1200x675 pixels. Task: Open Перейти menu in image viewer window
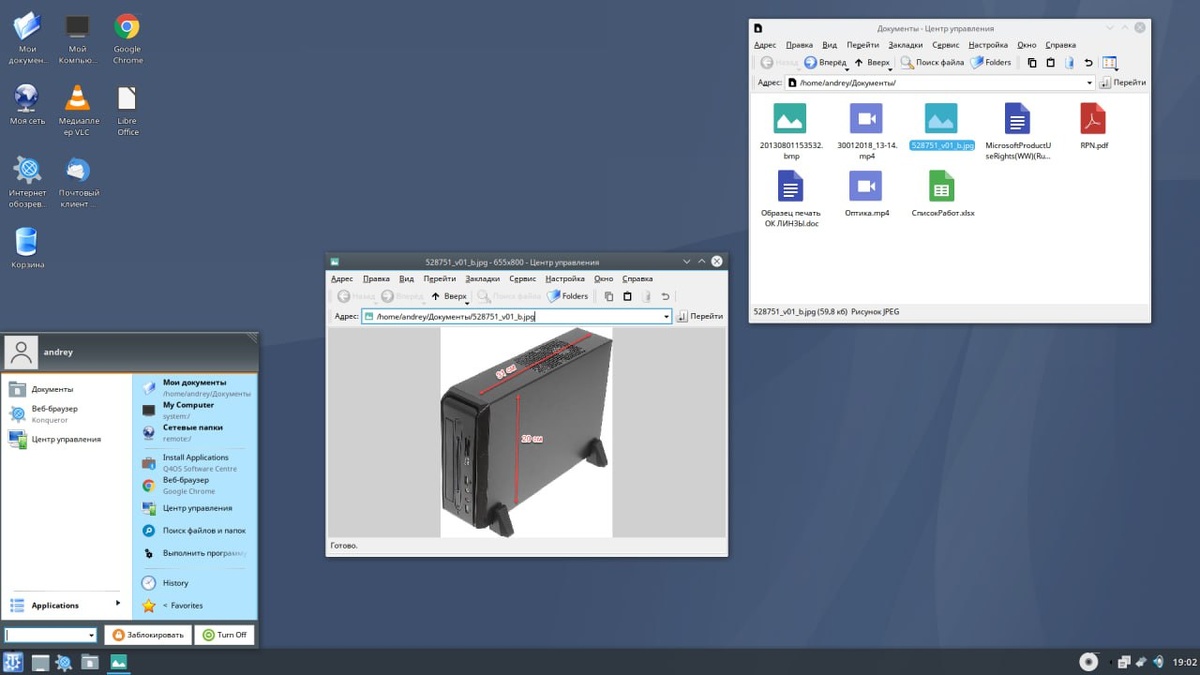[439, 279]
